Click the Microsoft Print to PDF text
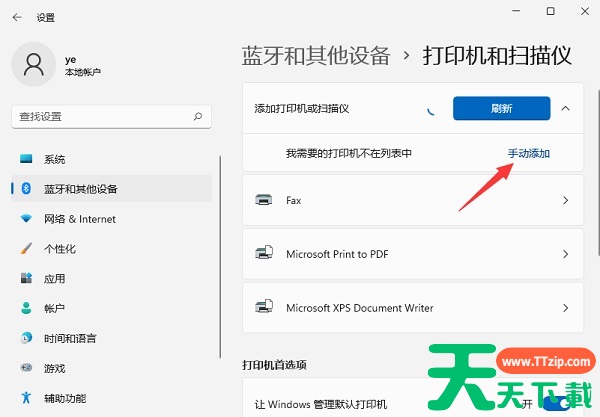This screenshot has height=417, width=600. point(337,254)
